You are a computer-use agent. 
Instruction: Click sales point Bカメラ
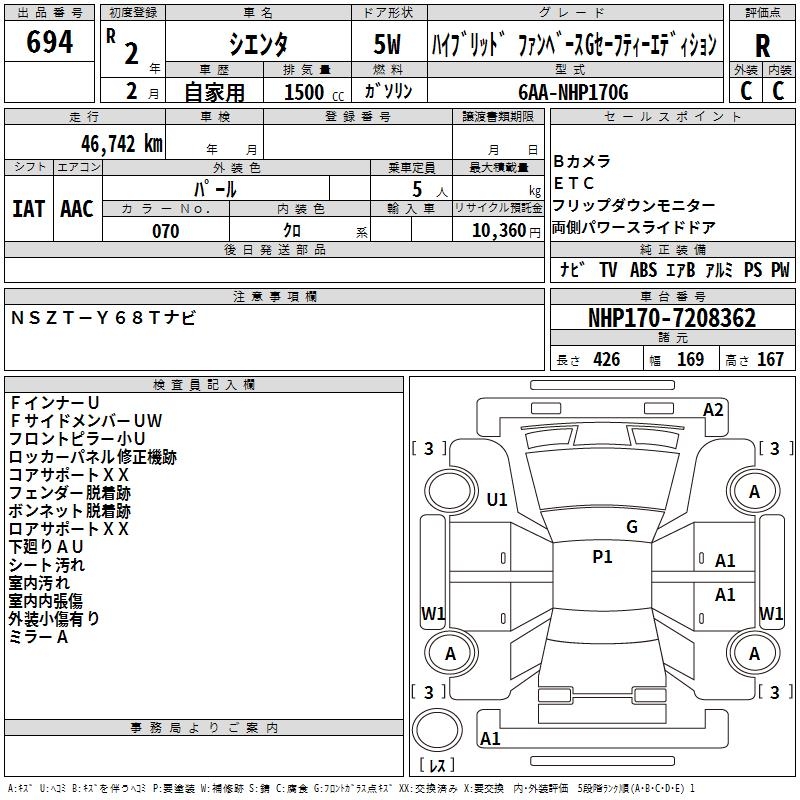pyautogui.click(x=582, y=161)
